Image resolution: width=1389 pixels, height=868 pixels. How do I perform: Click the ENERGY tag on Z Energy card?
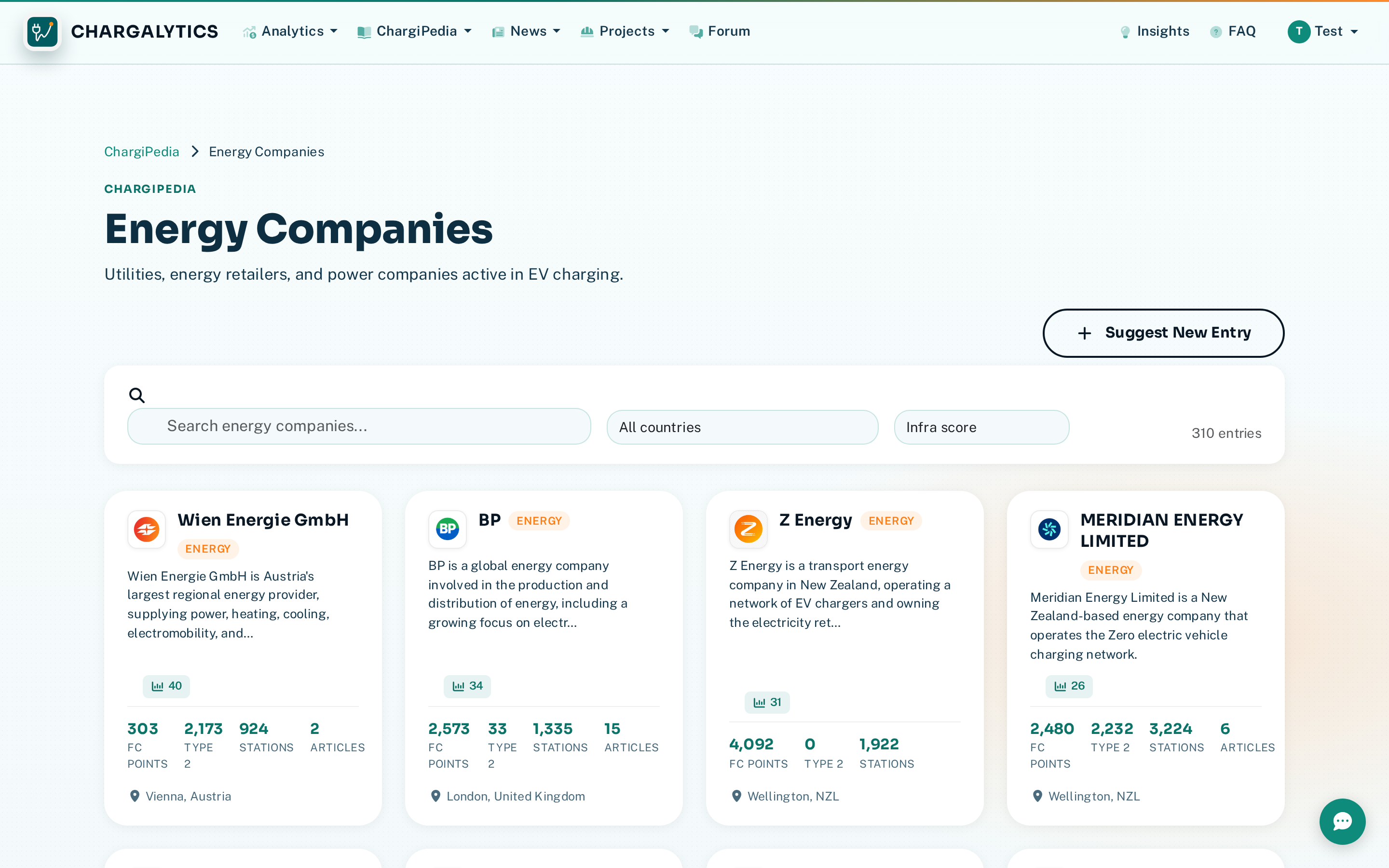click(x=891, y=521)
